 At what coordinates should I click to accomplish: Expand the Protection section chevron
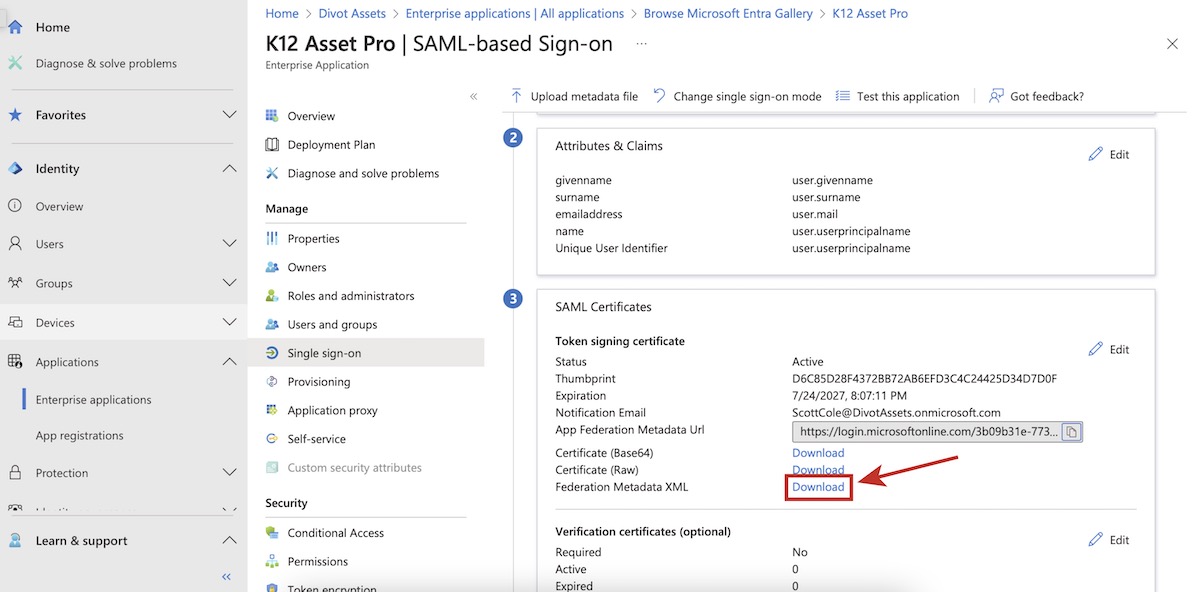(229, 473)
